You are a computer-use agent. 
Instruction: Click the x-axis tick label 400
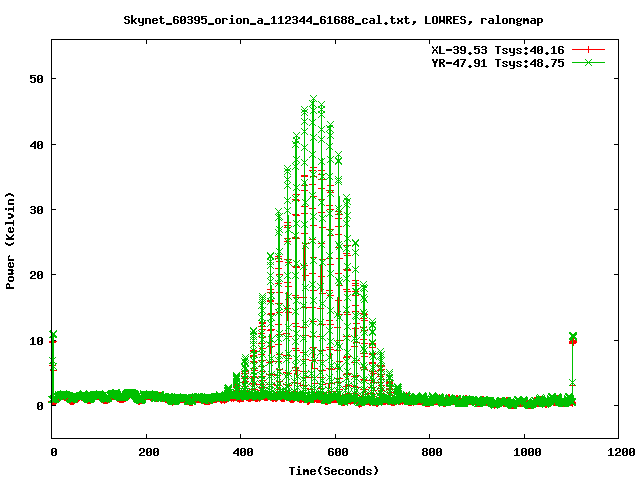[x=242, y=452]
